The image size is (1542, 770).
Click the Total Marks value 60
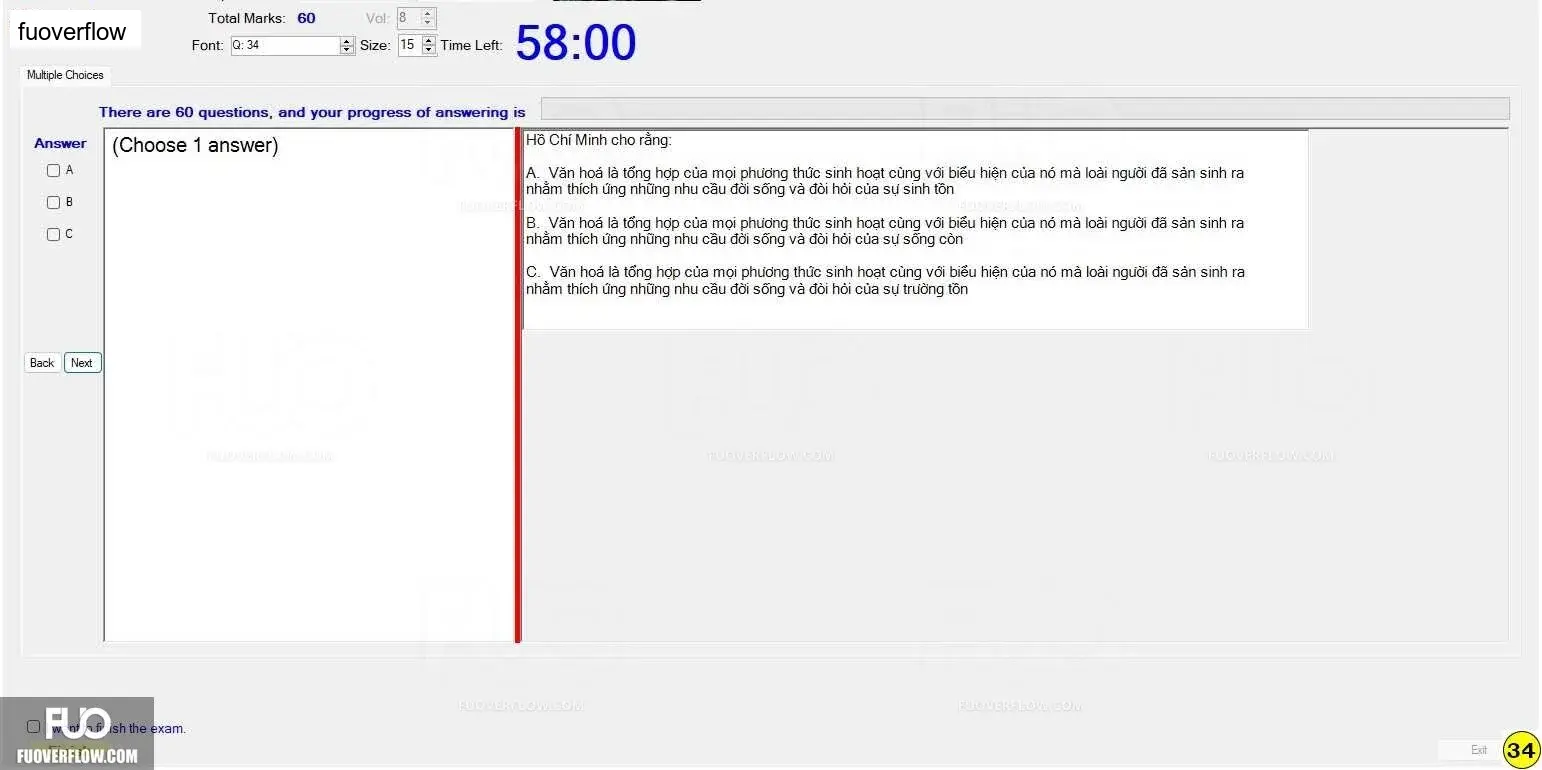[x=306, y=18]
